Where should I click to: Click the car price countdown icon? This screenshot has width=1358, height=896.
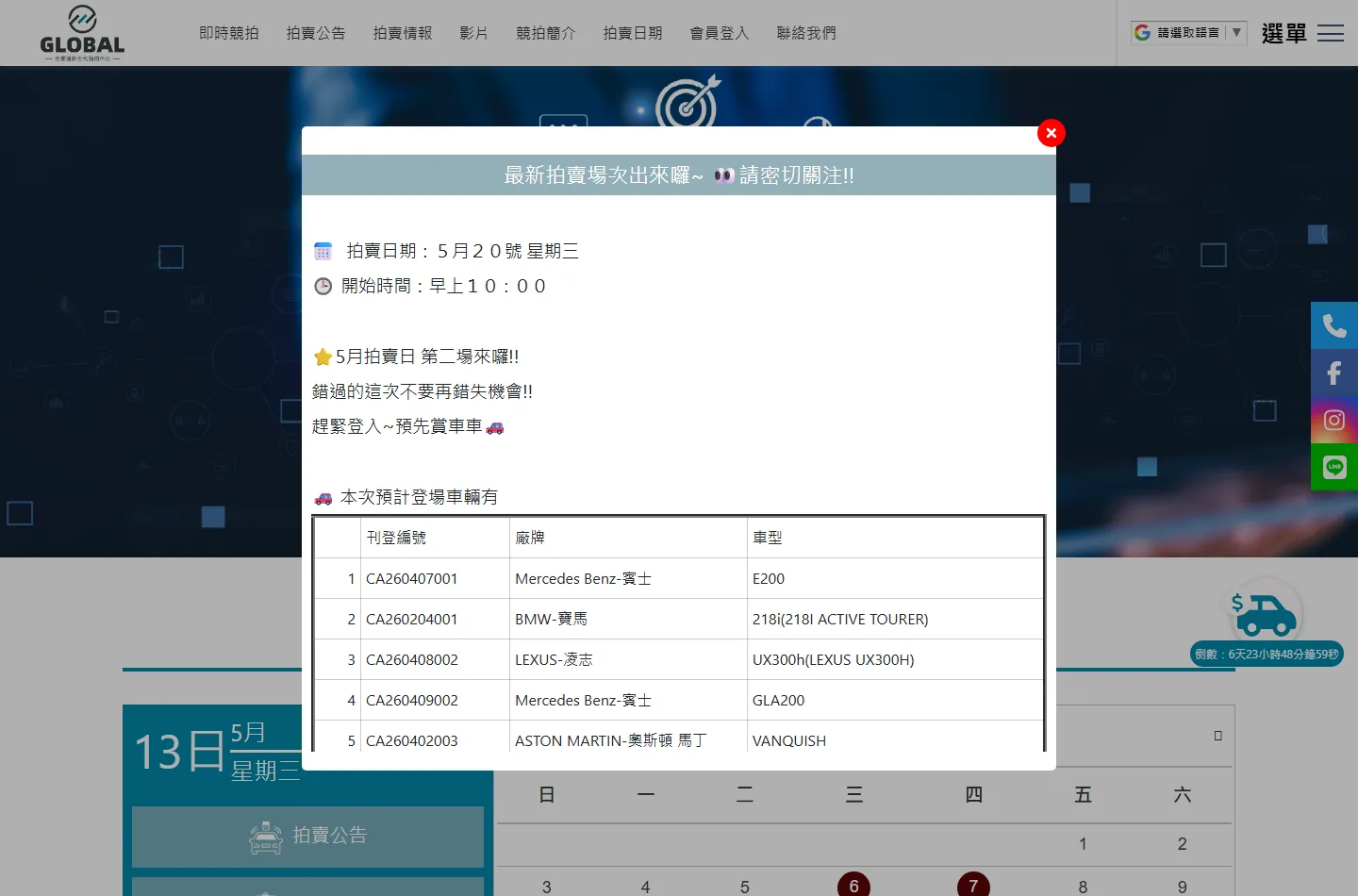1265,613
